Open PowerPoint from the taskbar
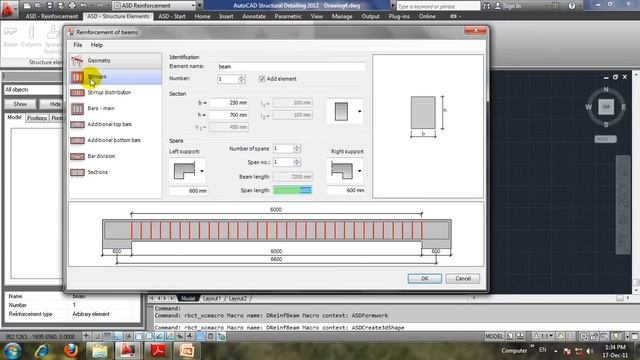The image size is (640, 360). tap(187, 351)
